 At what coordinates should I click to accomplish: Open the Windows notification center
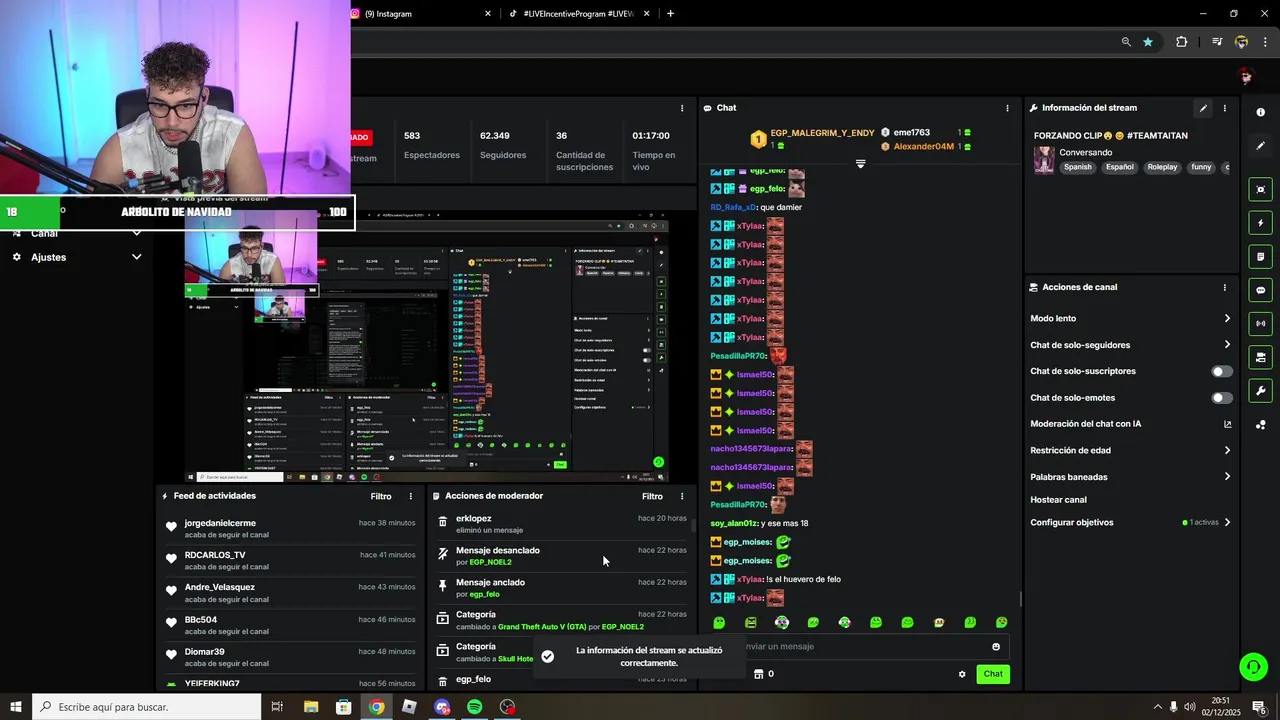1259,707
